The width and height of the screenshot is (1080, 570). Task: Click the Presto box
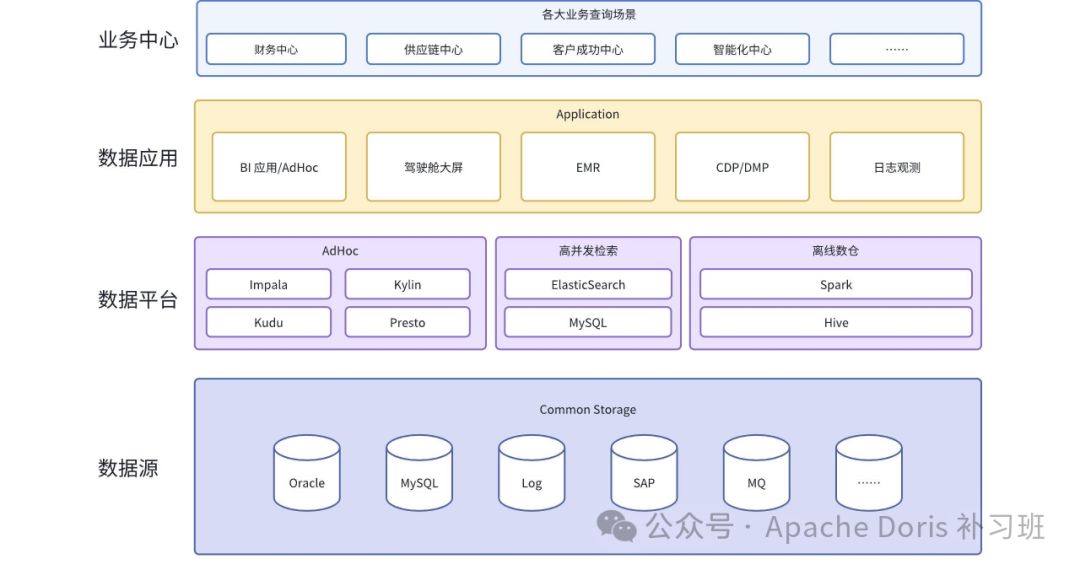[x=407, y=322]
